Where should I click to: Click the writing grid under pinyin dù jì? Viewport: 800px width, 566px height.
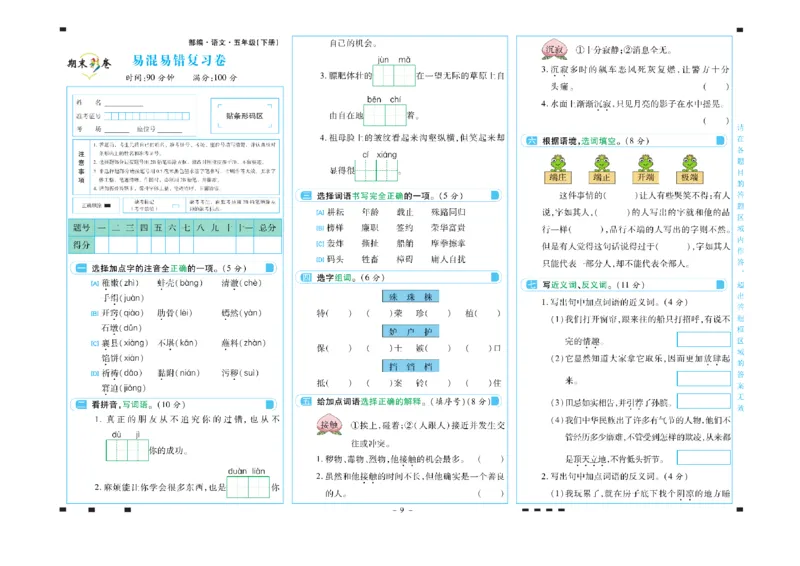coord(127,450)
